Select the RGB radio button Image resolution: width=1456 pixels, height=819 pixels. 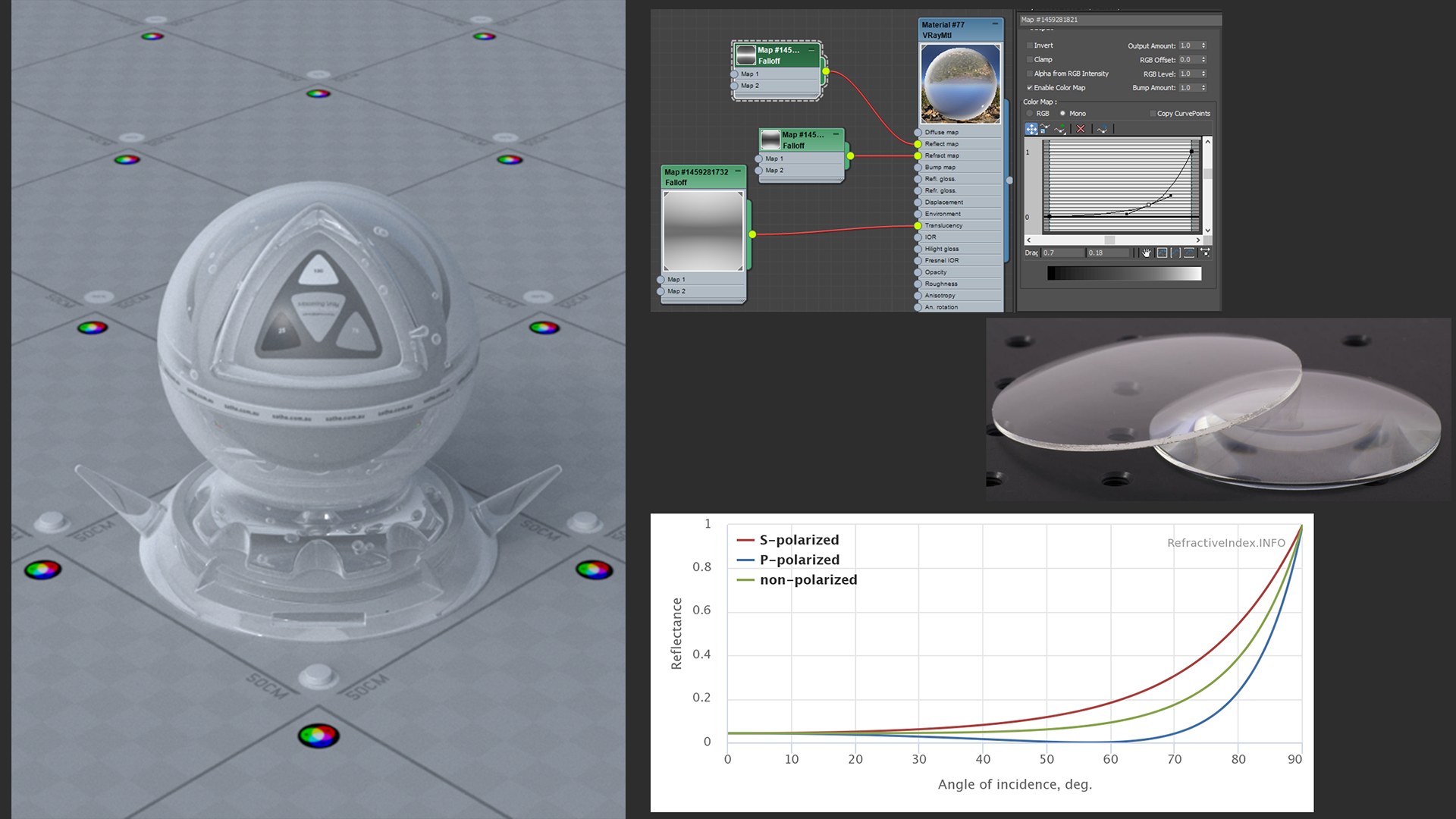[1030, 114]
